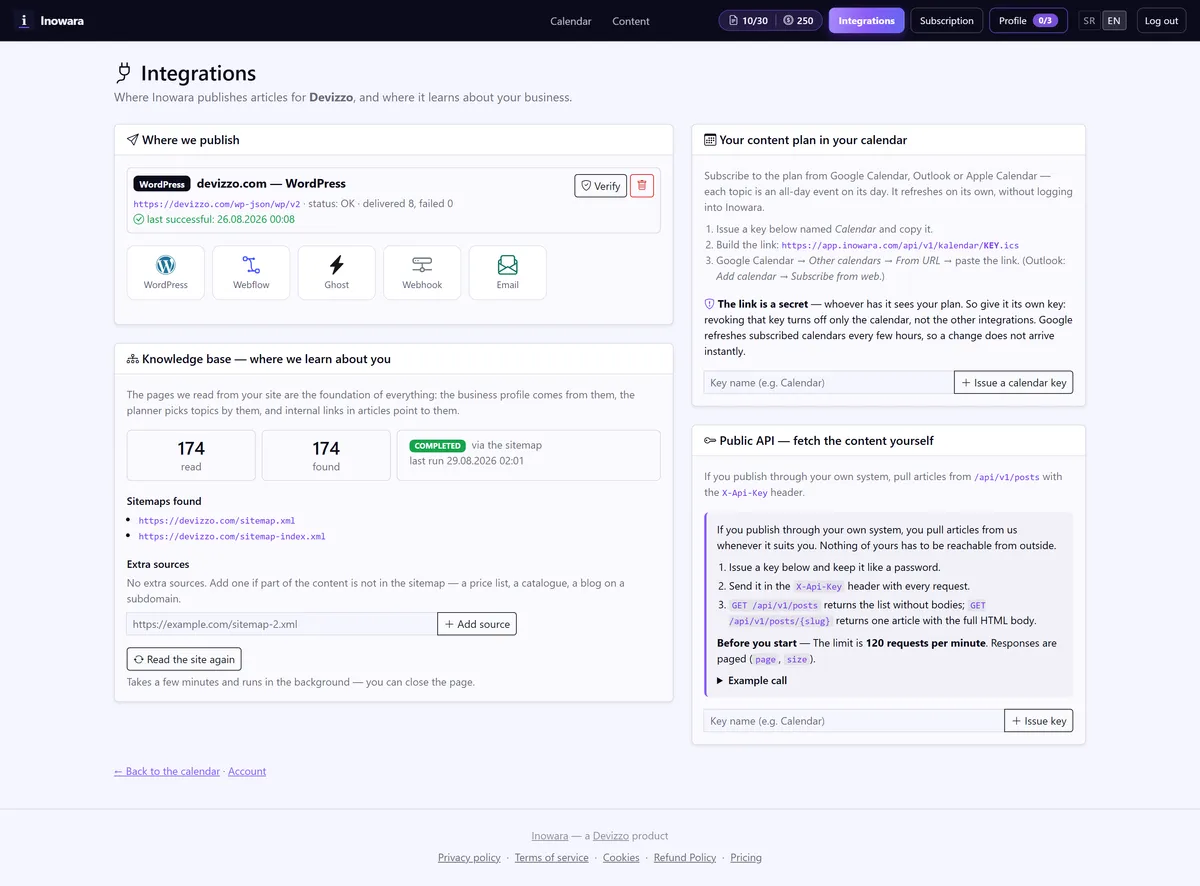Switch language to SR
Viewport: 1200px width, 886px height.
tap(1089, 20)
